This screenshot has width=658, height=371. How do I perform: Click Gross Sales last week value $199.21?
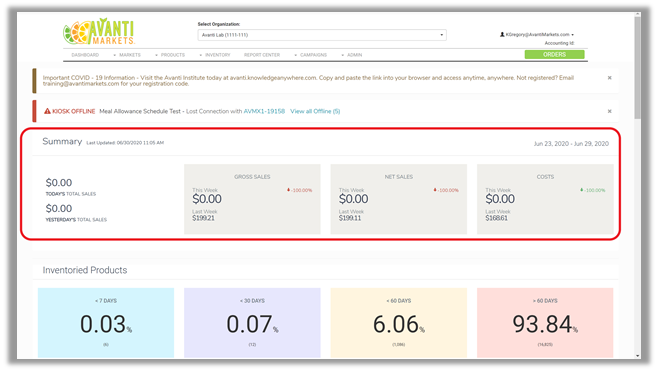pos(203,218)
